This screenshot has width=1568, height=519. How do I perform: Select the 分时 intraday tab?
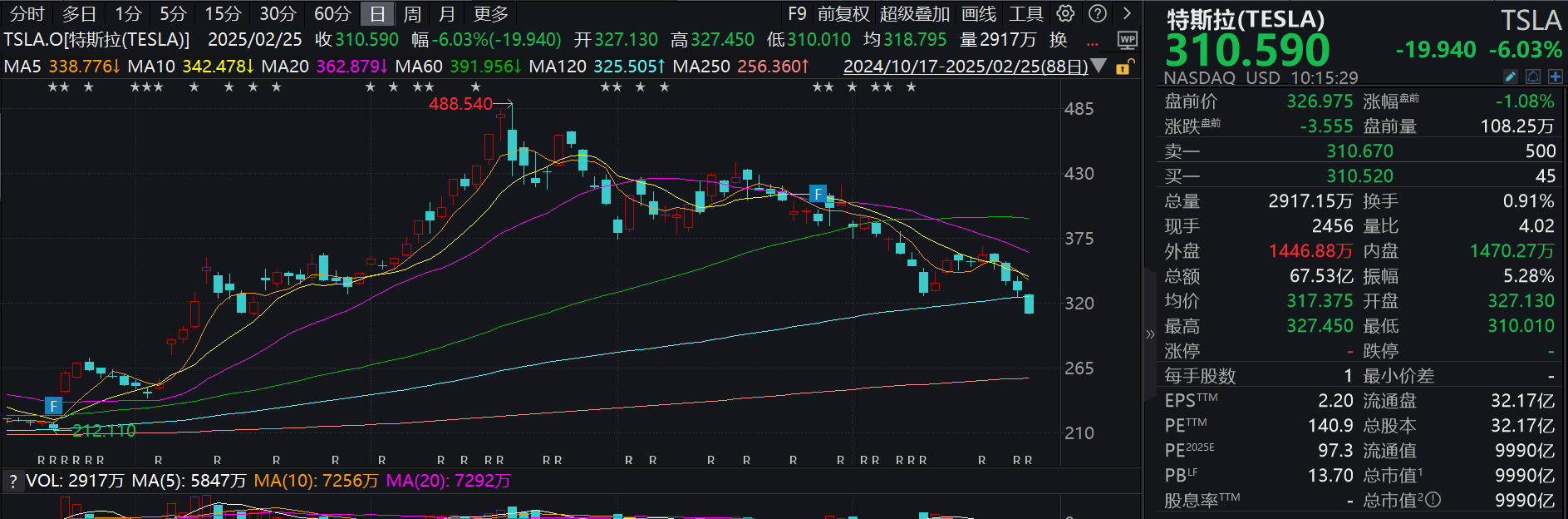(x=27, y=14)
